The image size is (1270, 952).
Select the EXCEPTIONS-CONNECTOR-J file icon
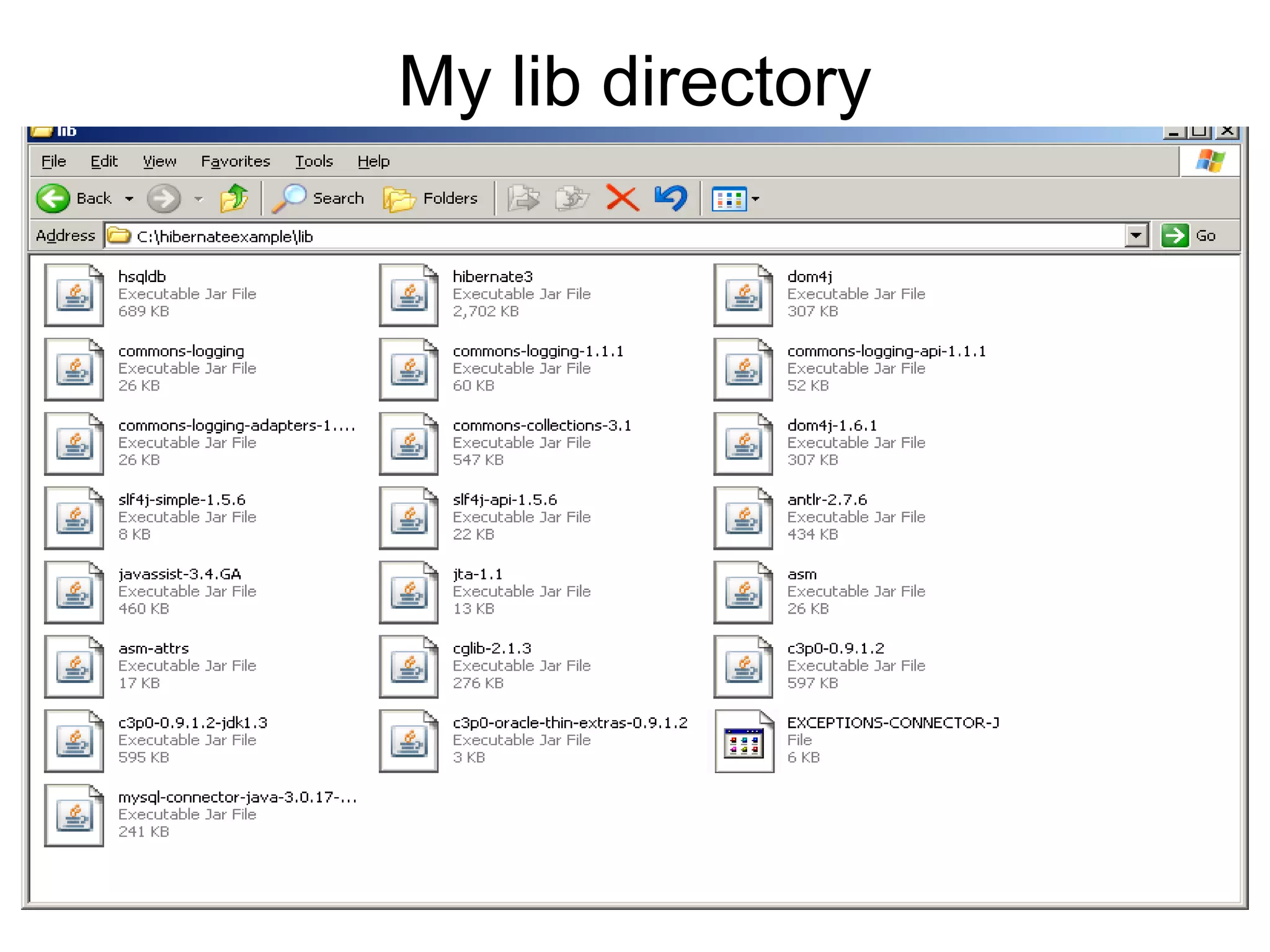[744, 741]
